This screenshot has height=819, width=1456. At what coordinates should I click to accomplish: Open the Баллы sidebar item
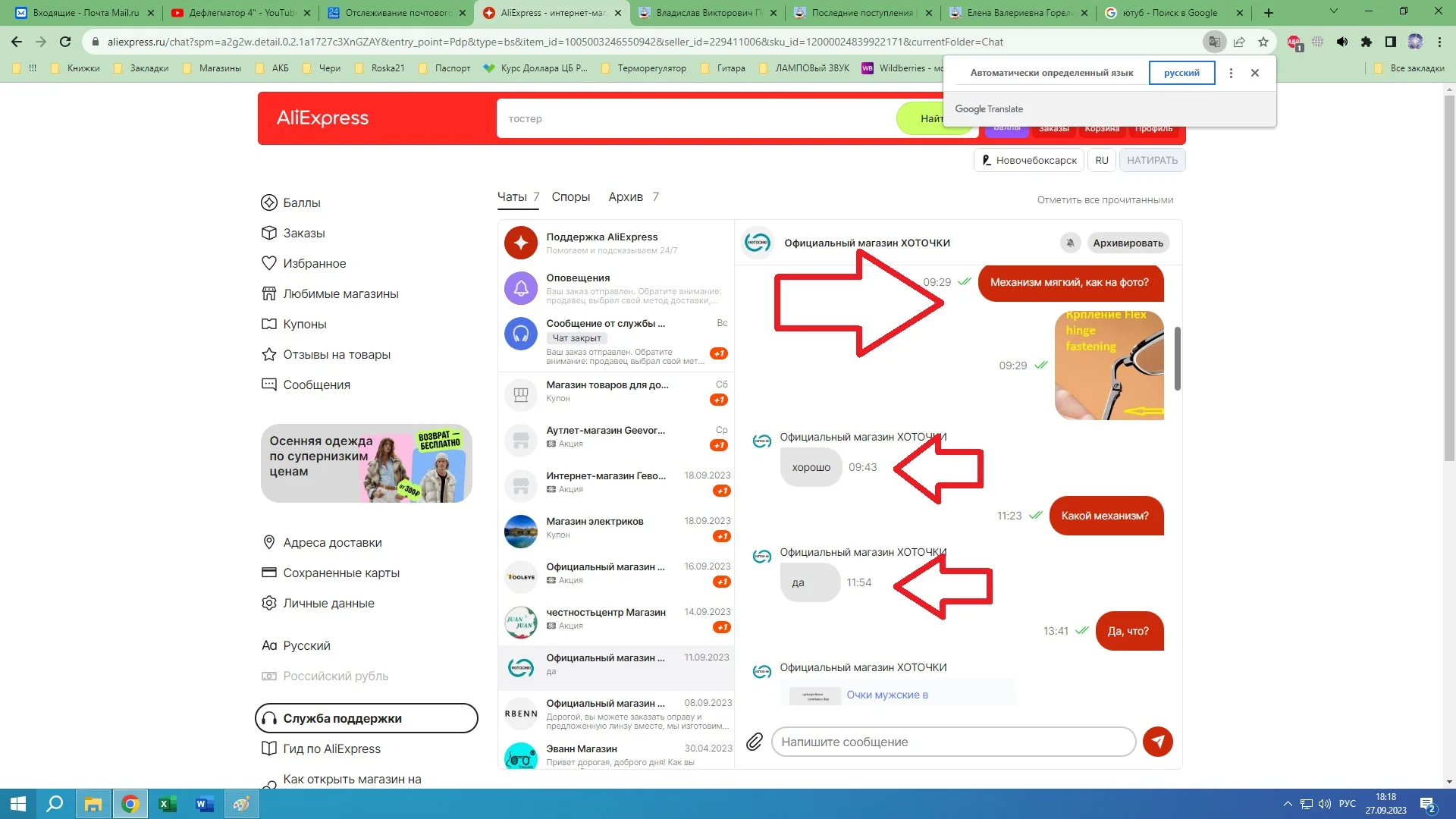[x=301, y=202]
